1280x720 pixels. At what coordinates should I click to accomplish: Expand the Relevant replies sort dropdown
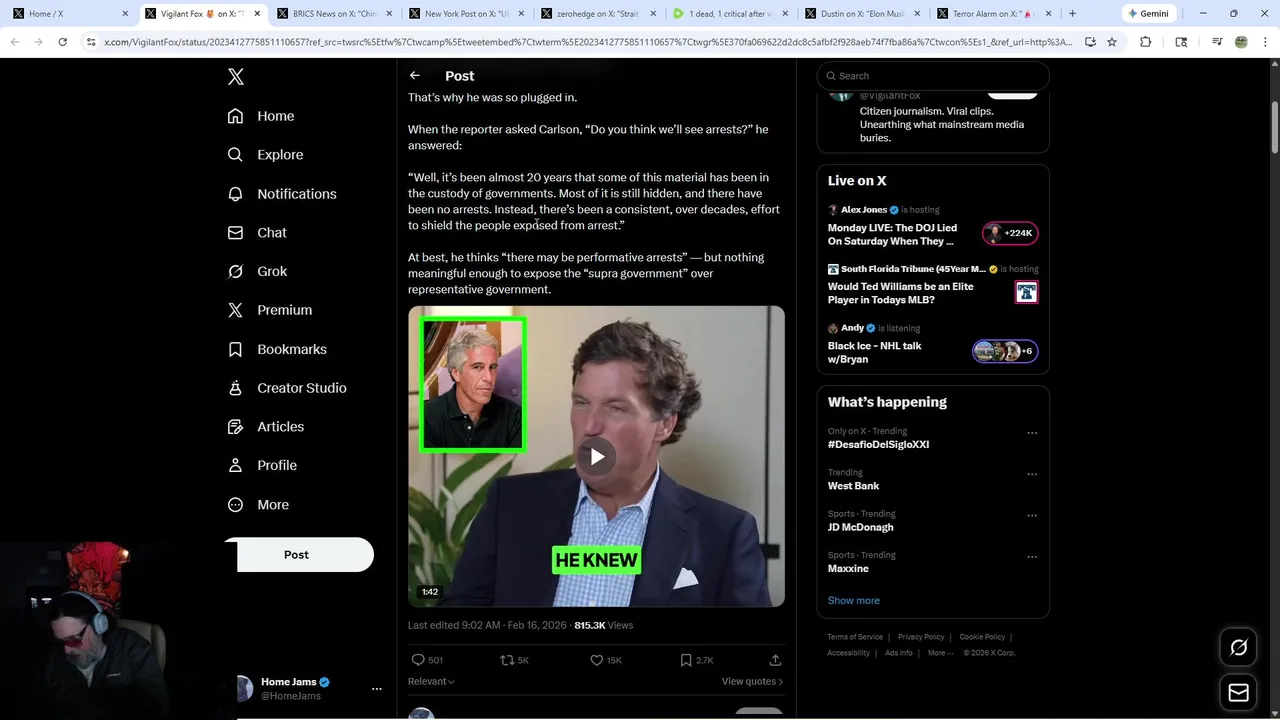(x=431, y=682)
